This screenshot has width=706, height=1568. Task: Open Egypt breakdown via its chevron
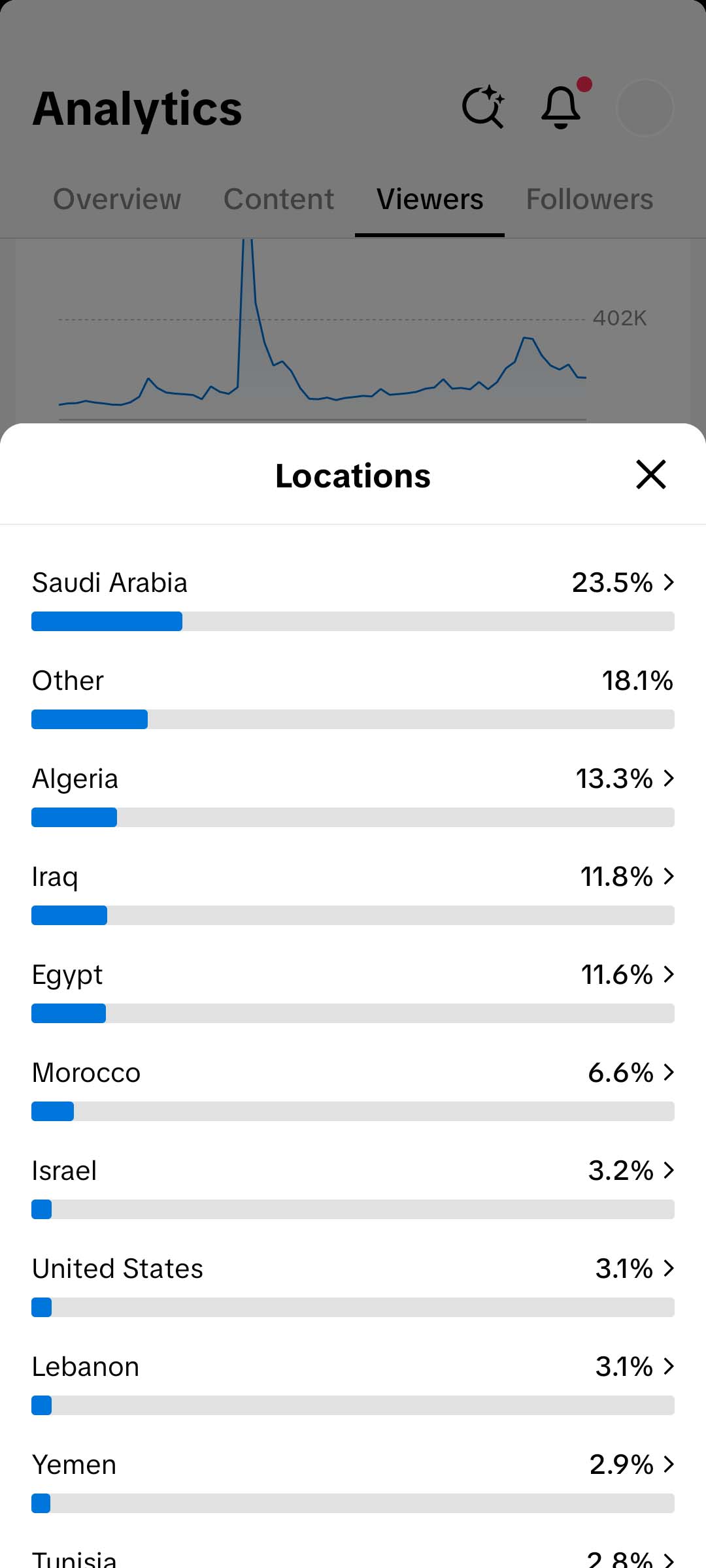[668, 974]
